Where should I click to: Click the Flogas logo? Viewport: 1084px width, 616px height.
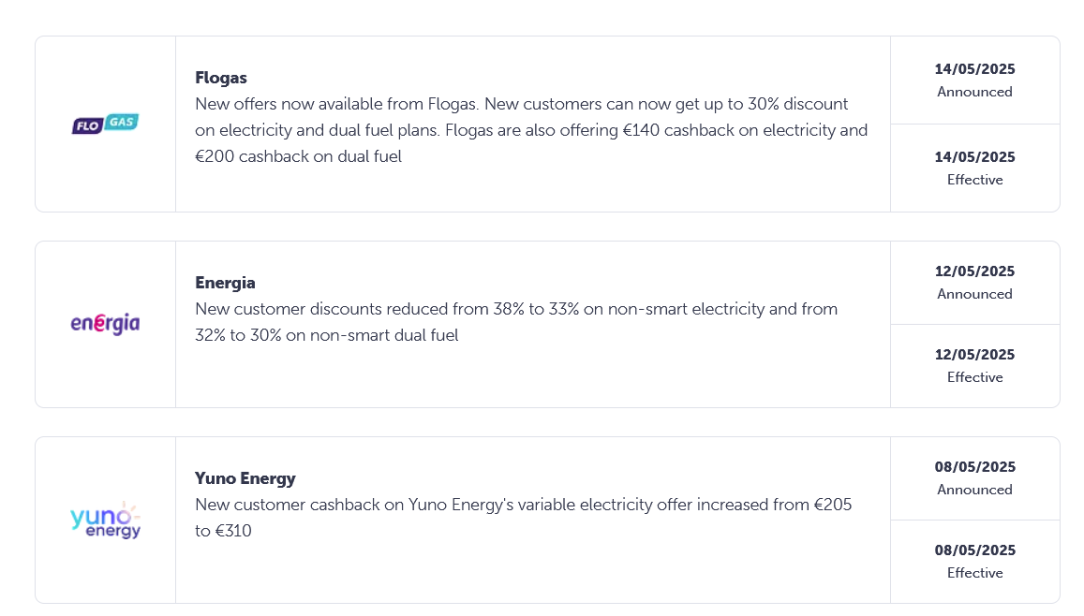click(x=105, y=124)
